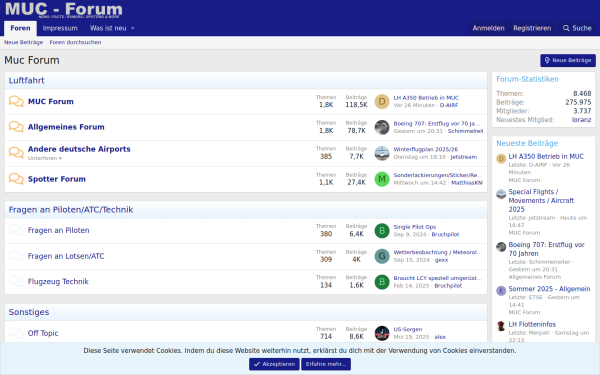Click the Erfahre mehr... button
The height and width of the screenshot is (375, 600).
coord(326,364)
